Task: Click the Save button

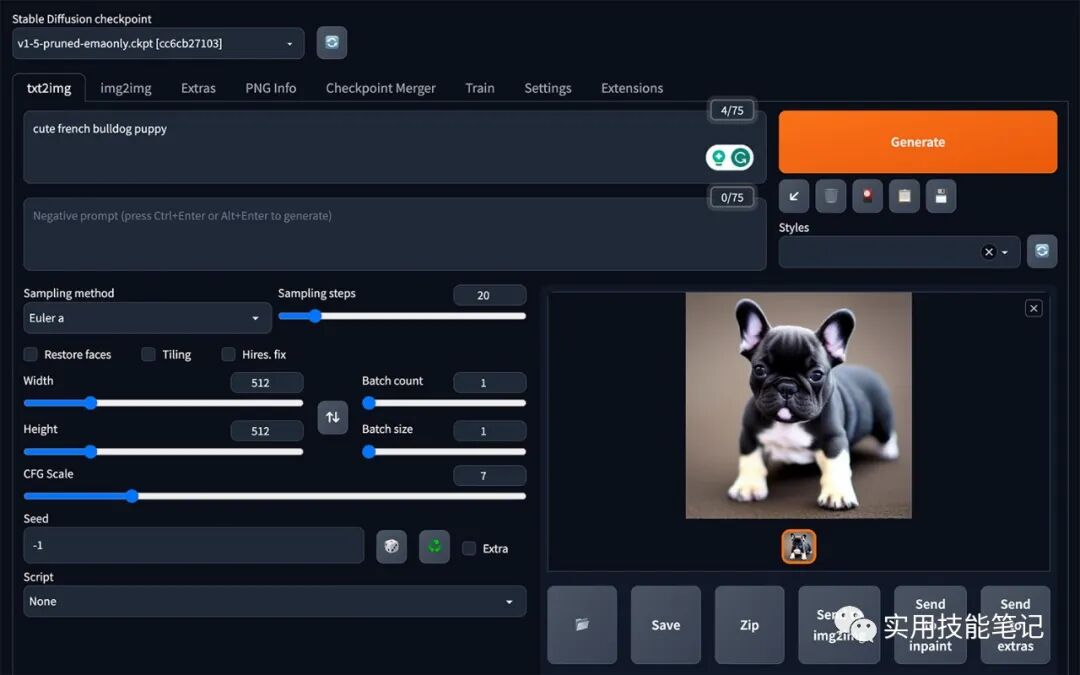Action: pos(665,625)
